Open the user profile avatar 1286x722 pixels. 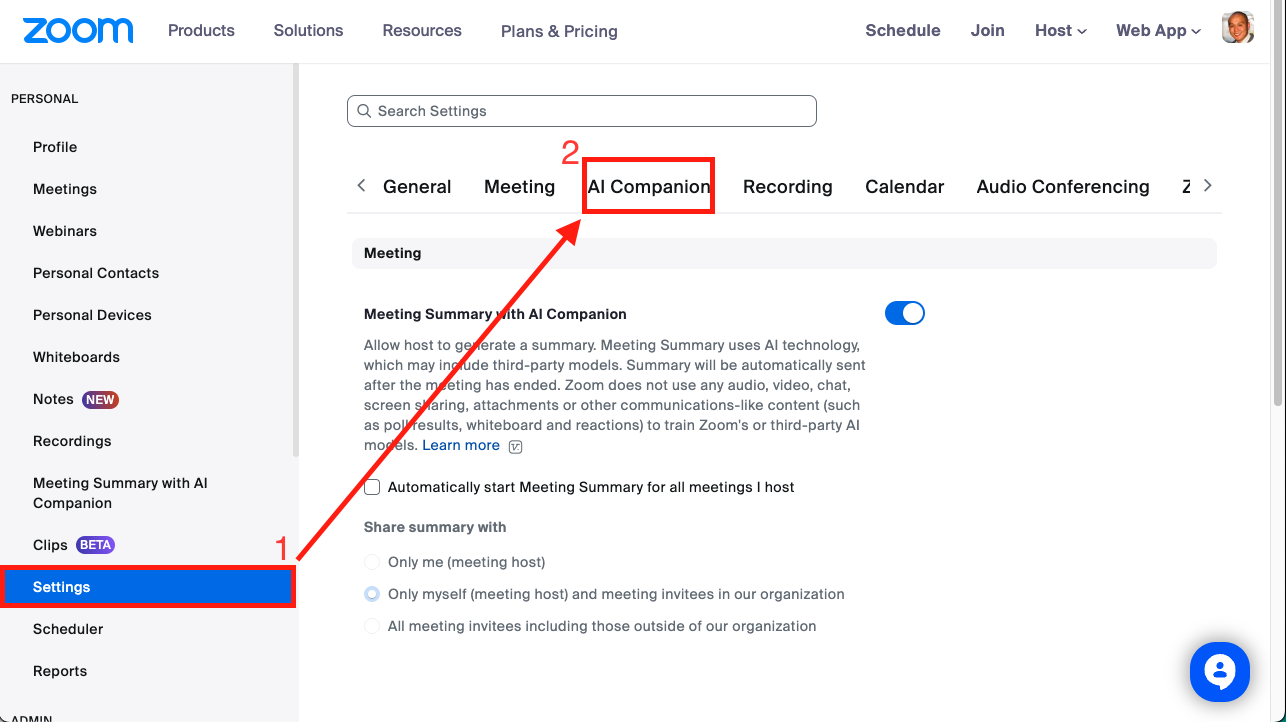click(1238, 29)
